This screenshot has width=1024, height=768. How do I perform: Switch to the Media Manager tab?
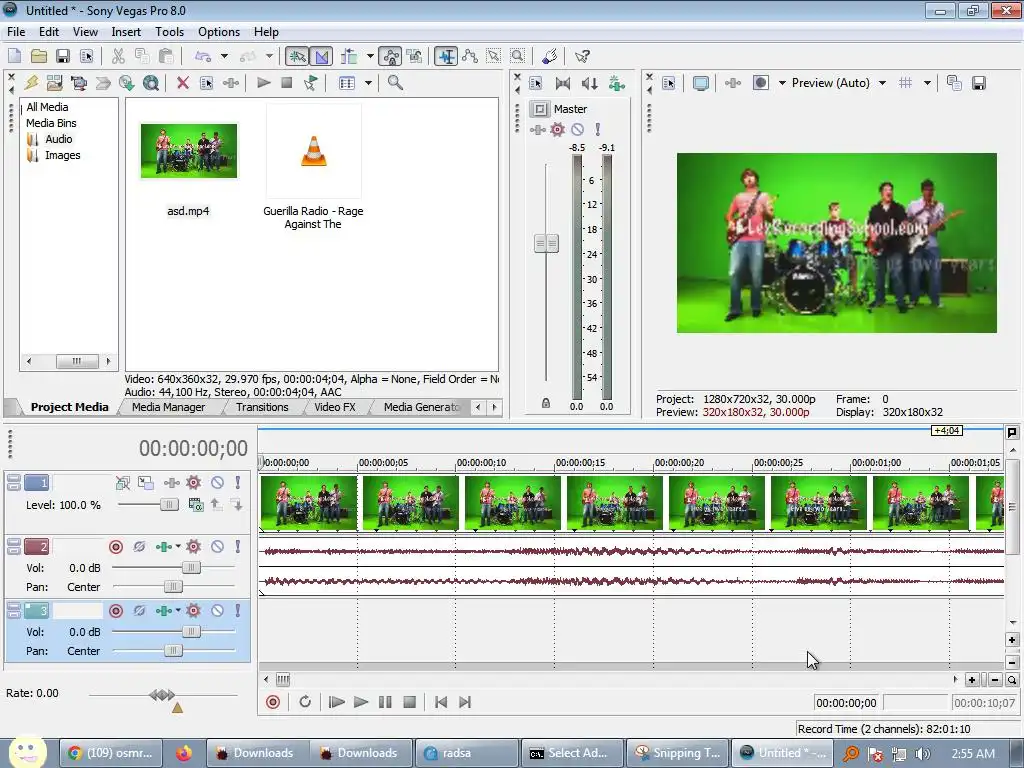pos(168,407)
